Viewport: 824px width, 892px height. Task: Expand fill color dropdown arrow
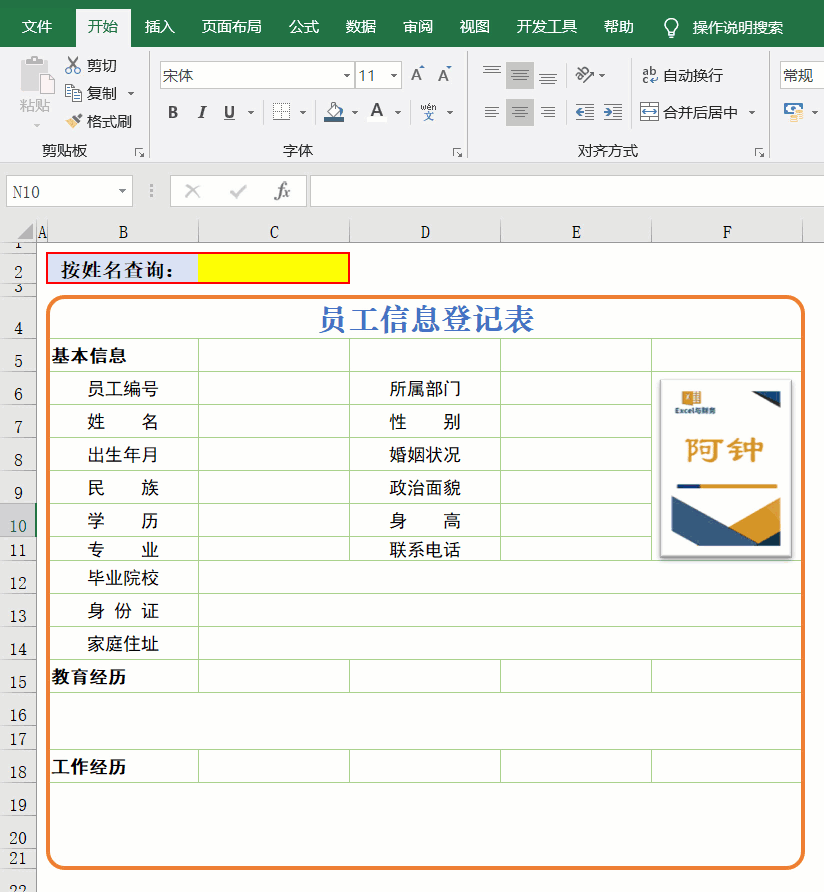355,113
